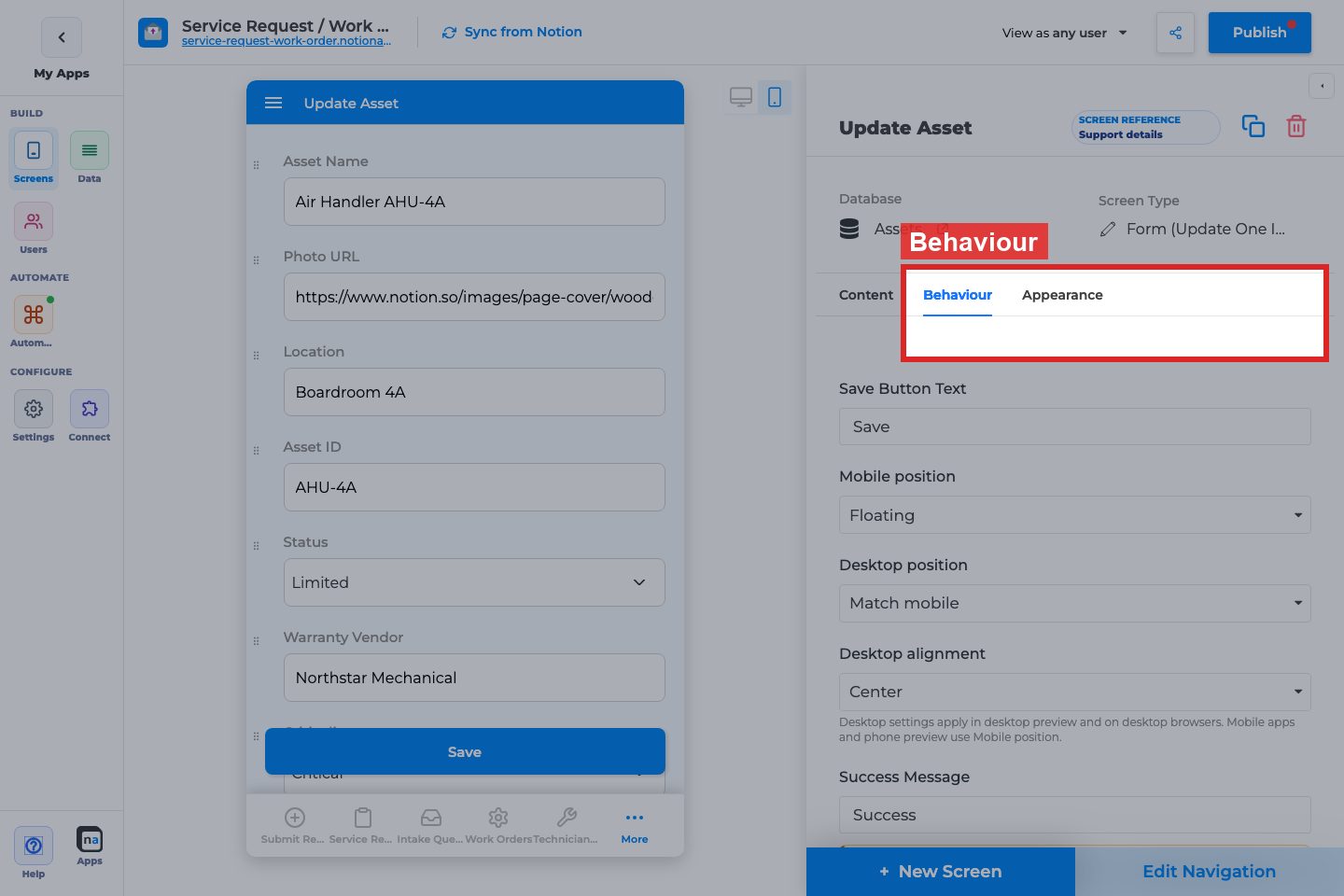Select the Behaviour tab
The height and width of the screenshot is (896, 1344).
tap(958, 295)
